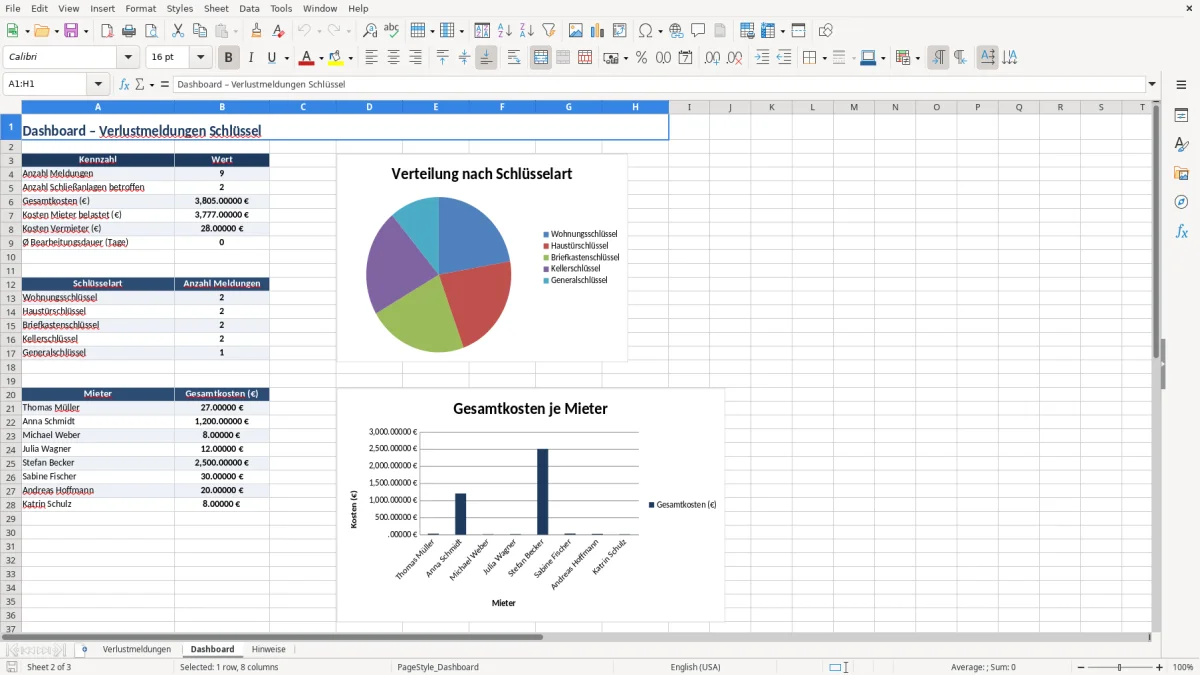This screenshot has width=1200, height=675.
Task: Toggle Wrap Text
Action: pos(514,58)
